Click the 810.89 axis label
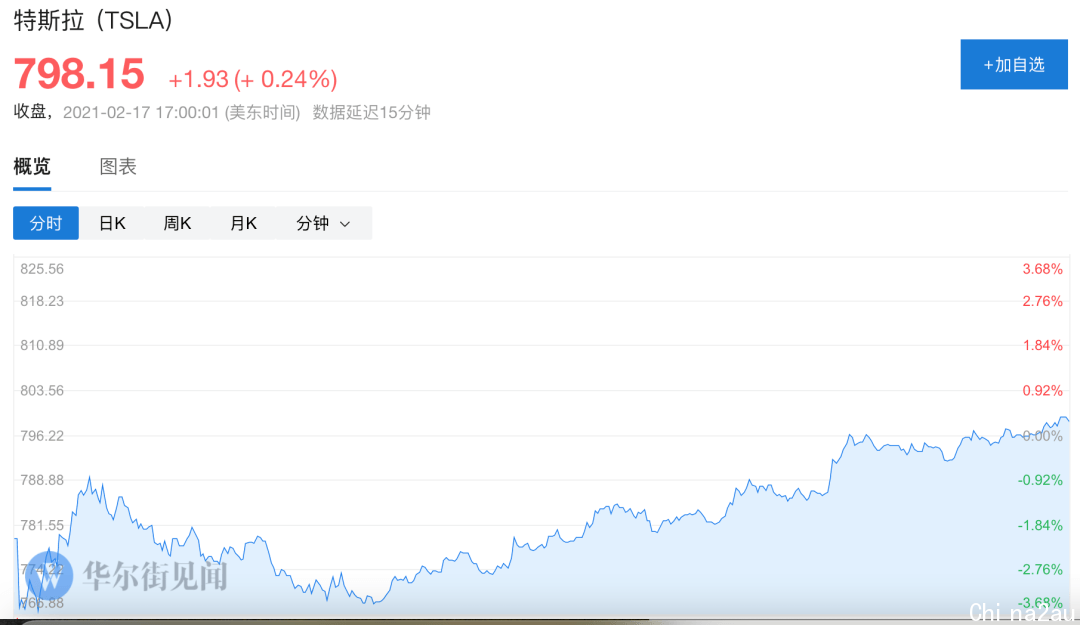The width and height of the screenshot is (1080, 625). (x=42, y=345)
